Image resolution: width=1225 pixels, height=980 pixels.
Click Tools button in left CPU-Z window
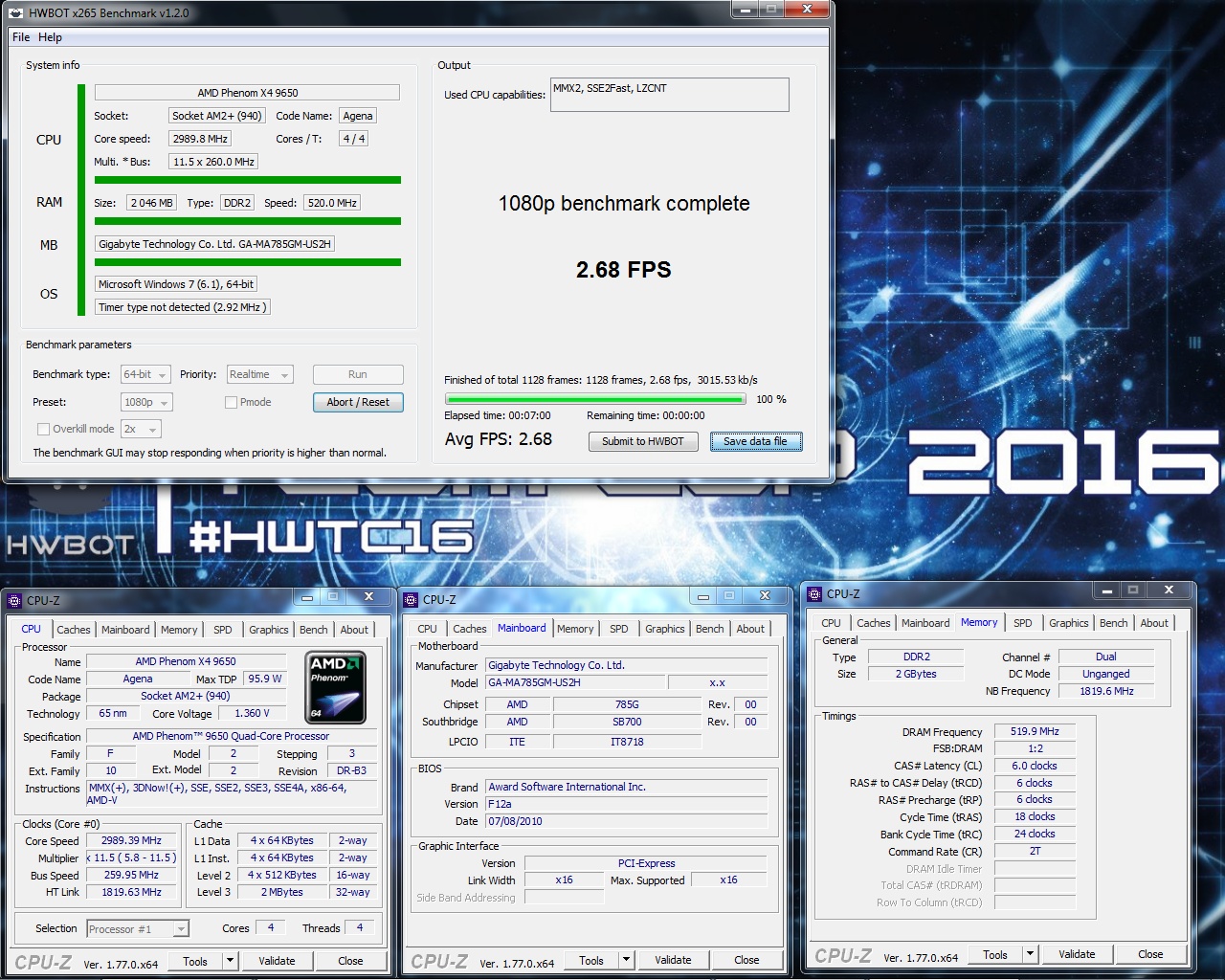[x=195, y=961]
